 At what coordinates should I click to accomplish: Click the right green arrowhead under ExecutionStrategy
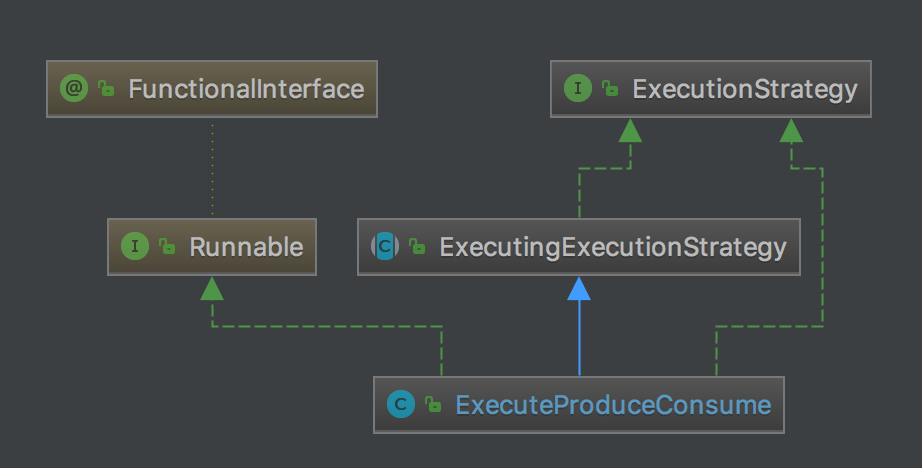791,130
